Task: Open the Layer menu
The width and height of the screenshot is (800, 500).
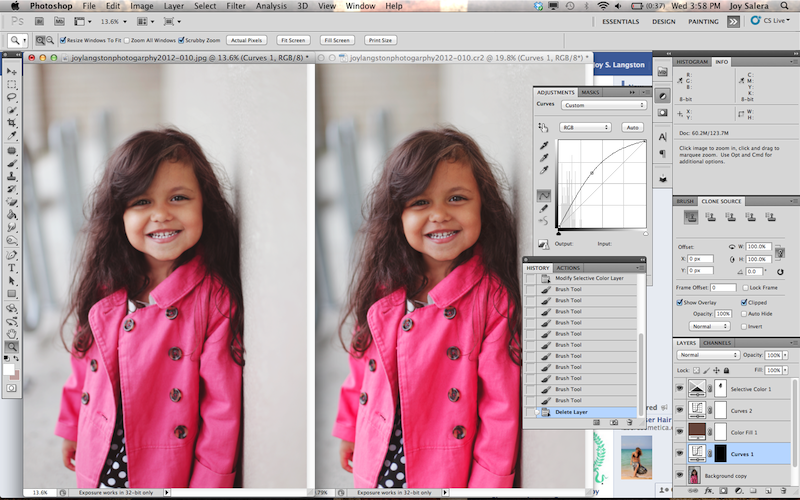Action: click(x=173, y=6)
